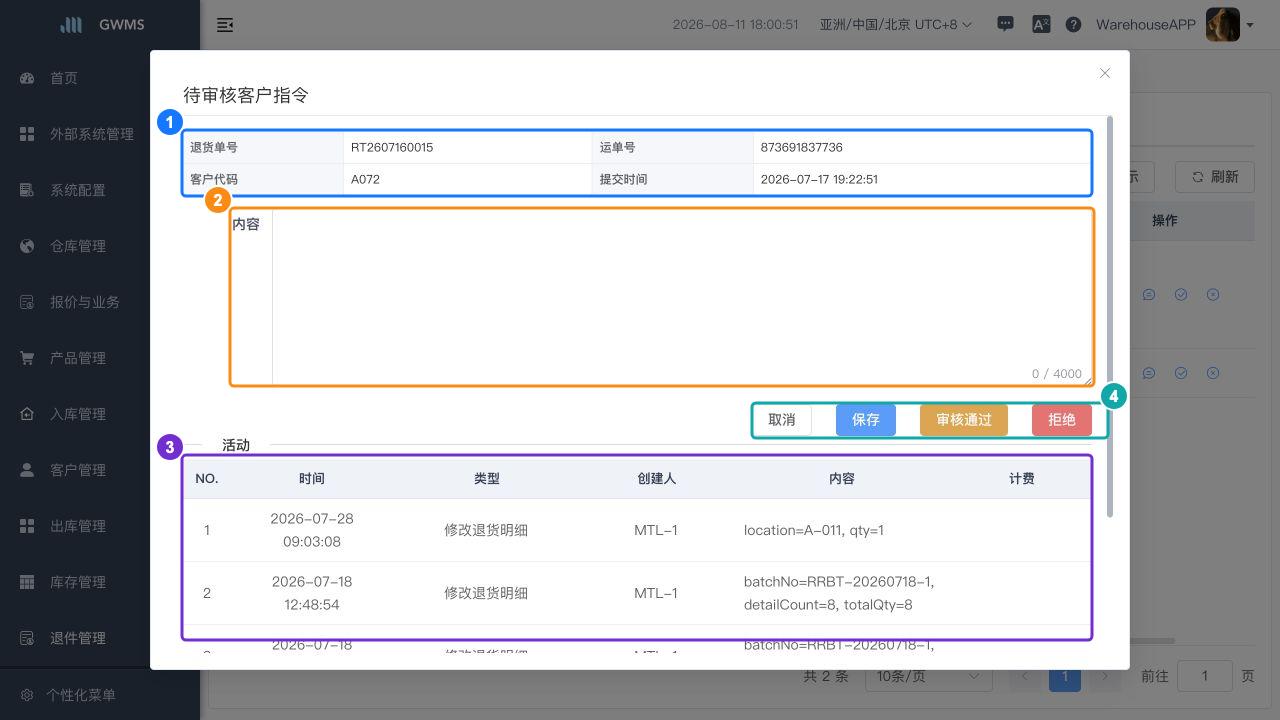Open 首页 from the sidebar
The height and width of the screenshot is (720, 1280).
point(64,78)
